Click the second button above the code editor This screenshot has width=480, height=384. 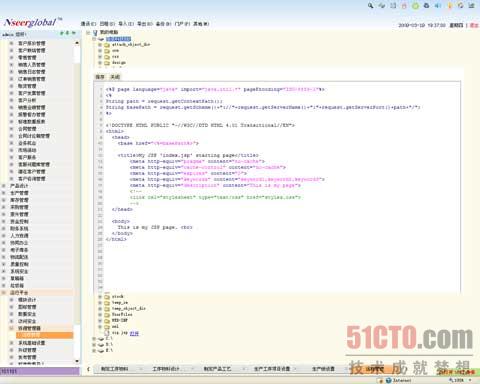pyautogui.click(x=115, y=77)
